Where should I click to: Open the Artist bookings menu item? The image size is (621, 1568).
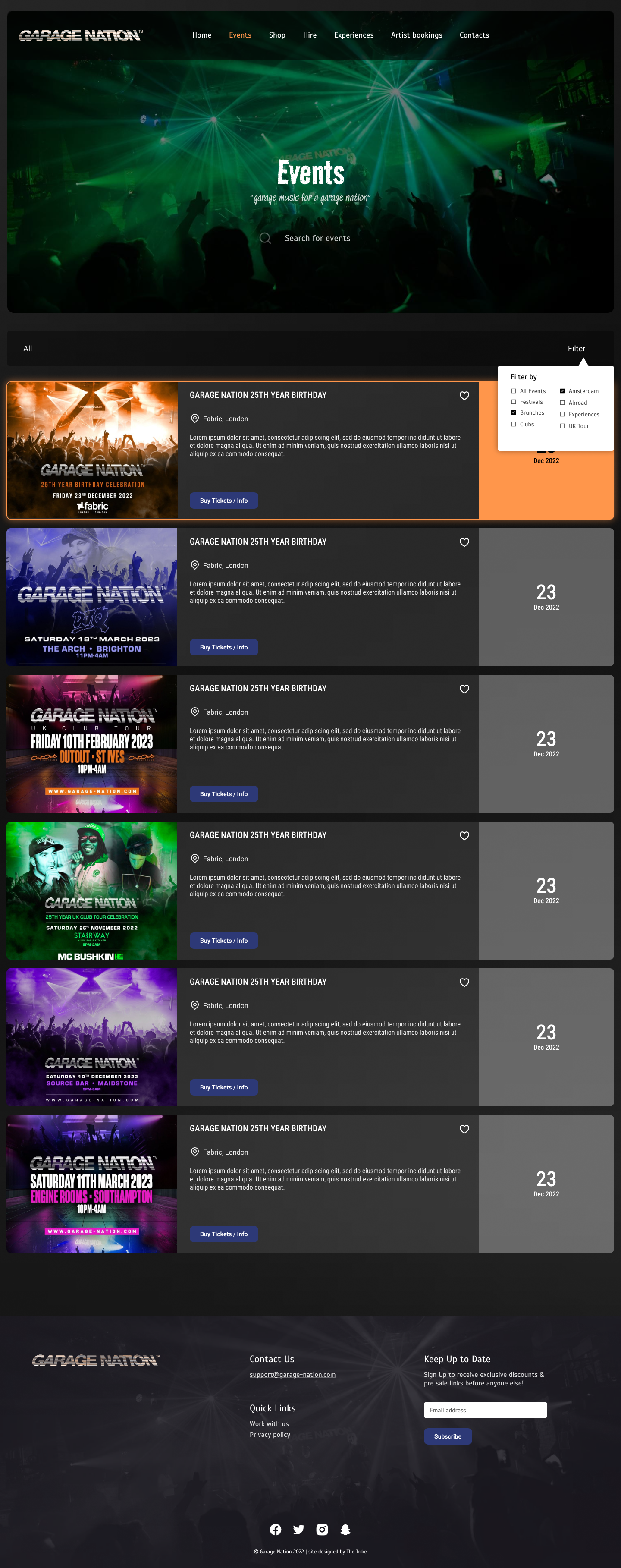coord(417,35)
